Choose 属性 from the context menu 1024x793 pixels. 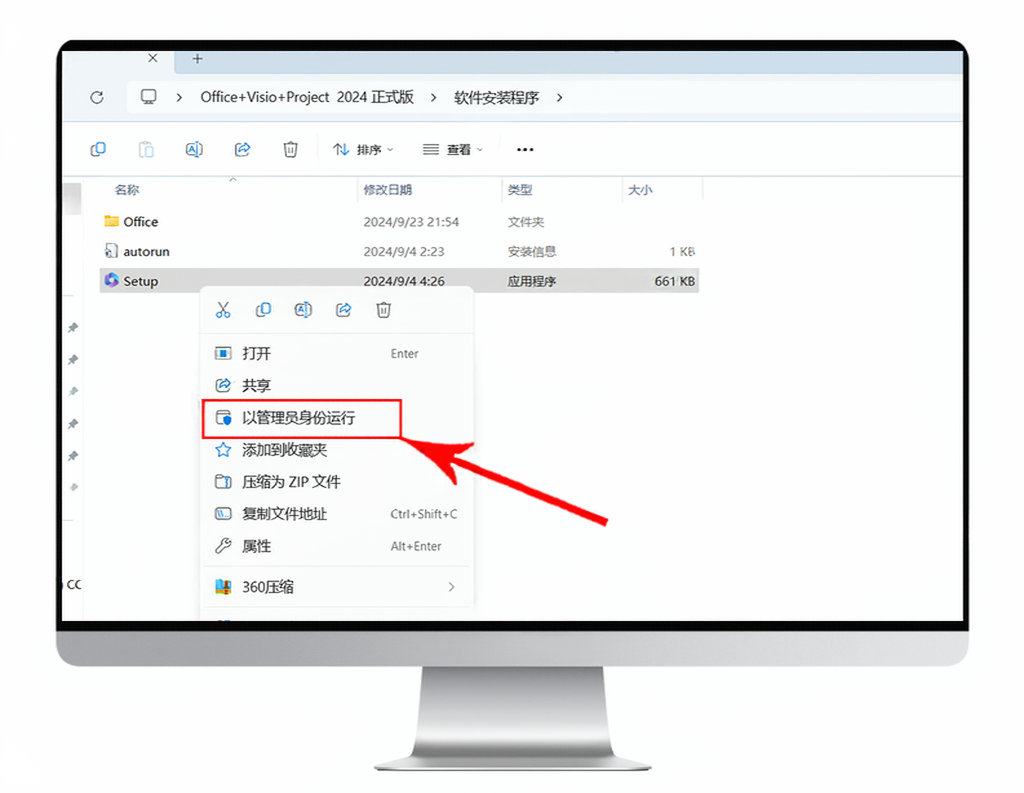(x=337, y=545)
